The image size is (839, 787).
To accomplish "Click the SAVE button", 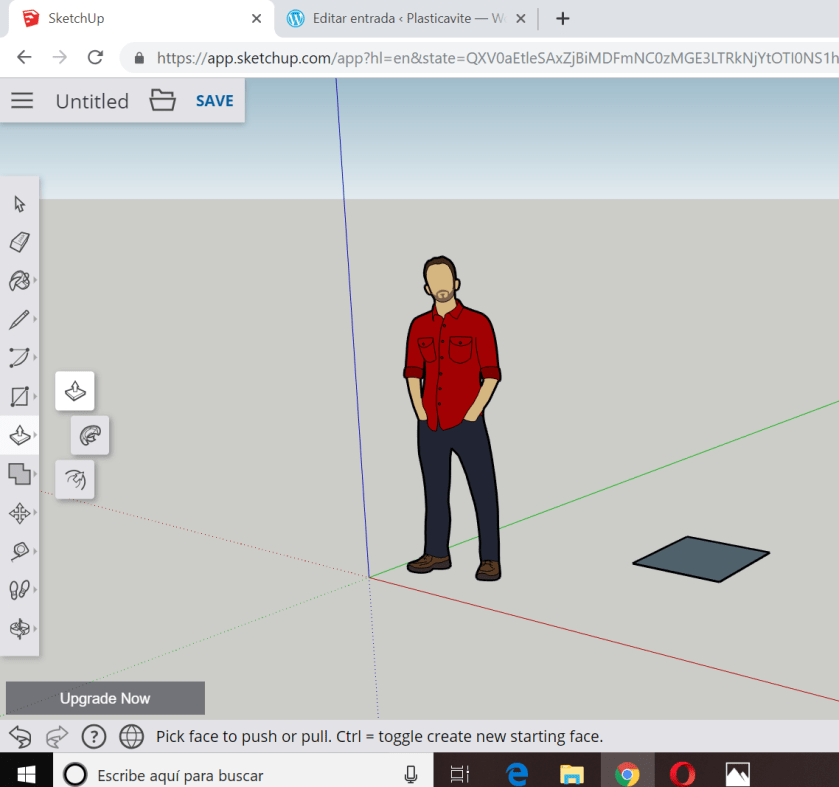I will coord(214,101).
